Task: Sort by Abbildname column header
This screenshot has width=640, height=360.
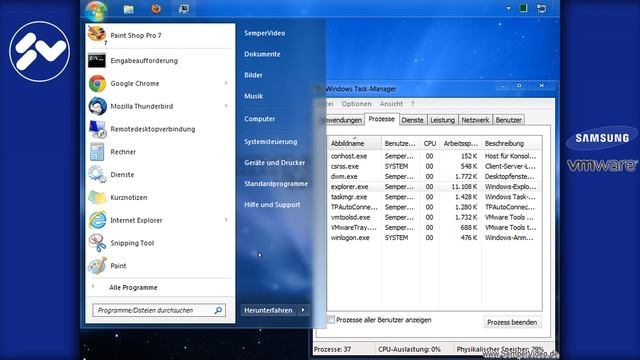Action: 354,143
